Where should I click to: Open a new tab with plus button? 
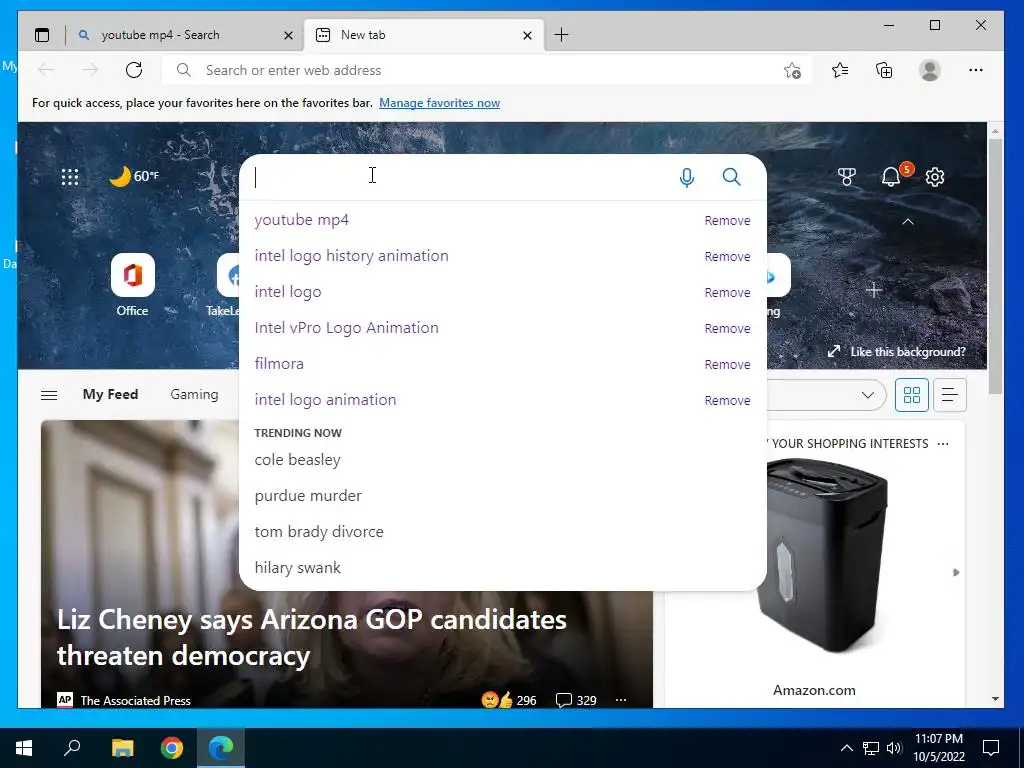[x=561, y=35]
